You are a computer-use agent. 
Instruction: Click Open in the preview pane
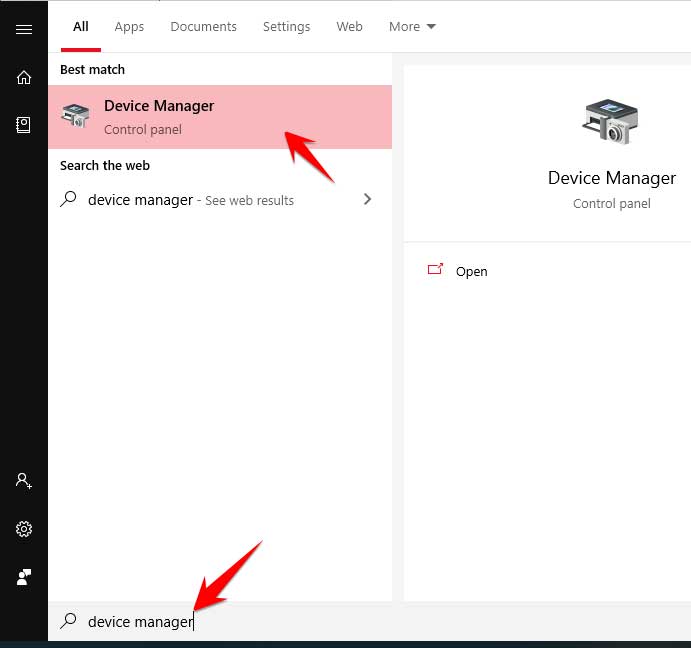(471, 272)
